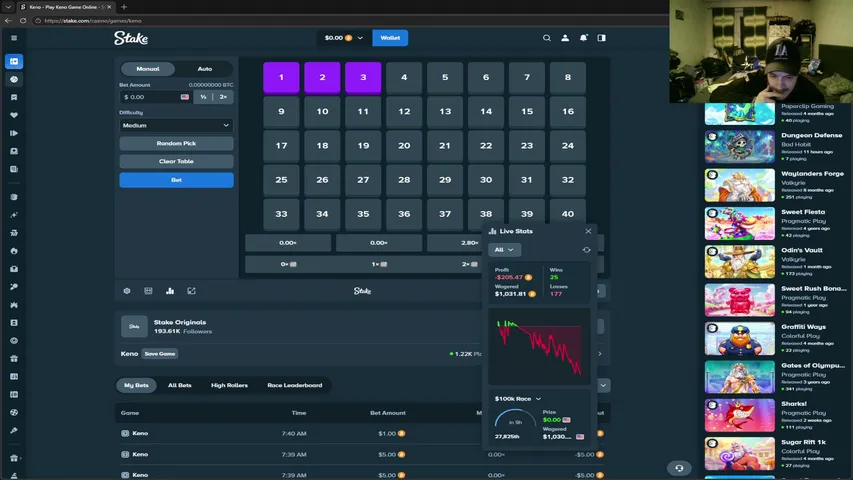The image size is (853, 480).
Task: Deselect Keno tile number 1
Action: tap(281, 77)
